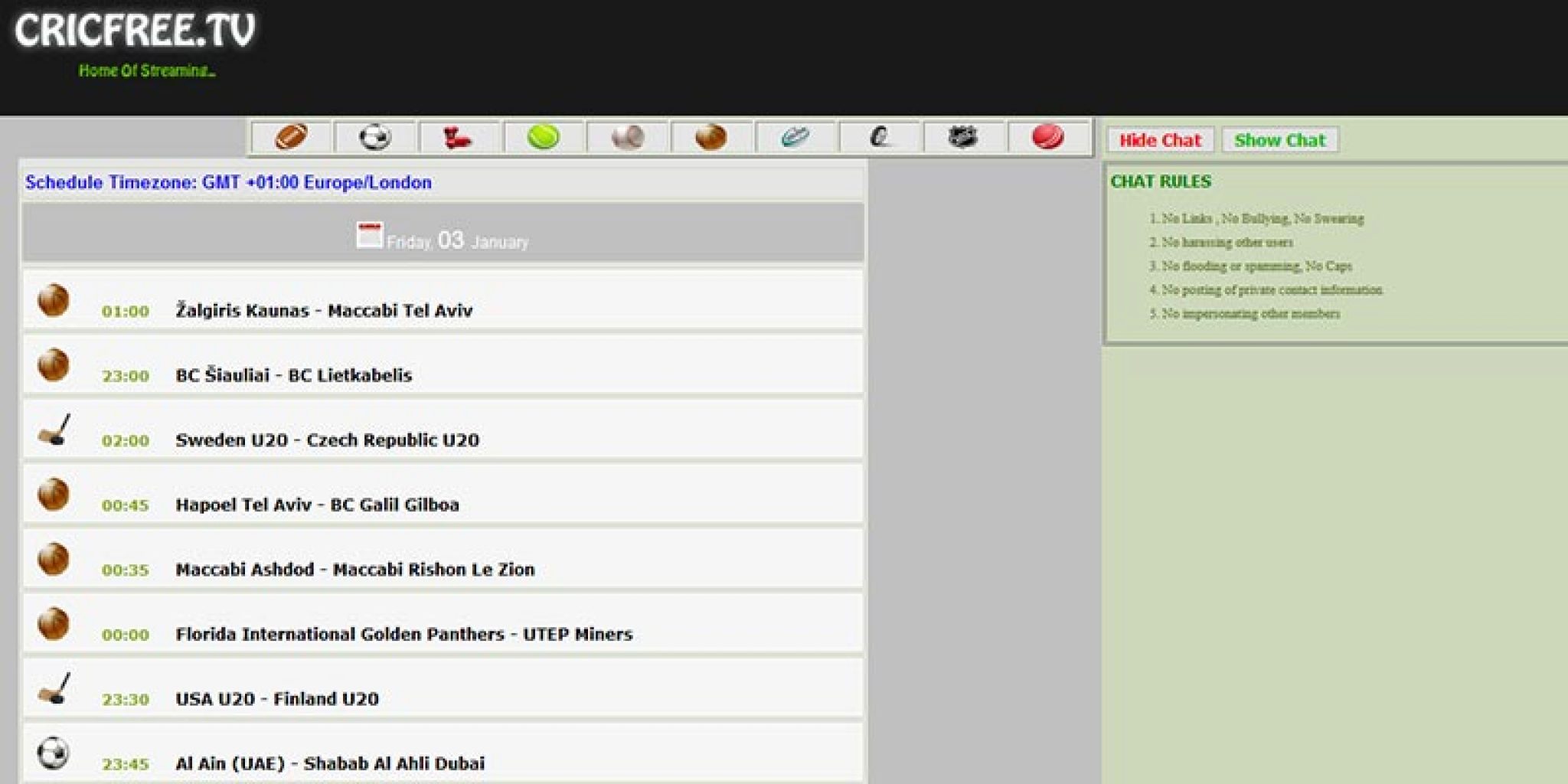Image resolution: width=1568 pixels, height=784 pixels.
Task: Click the Schedule Timezone GMT +01:00 text
Action: click(x=228, y=182)
